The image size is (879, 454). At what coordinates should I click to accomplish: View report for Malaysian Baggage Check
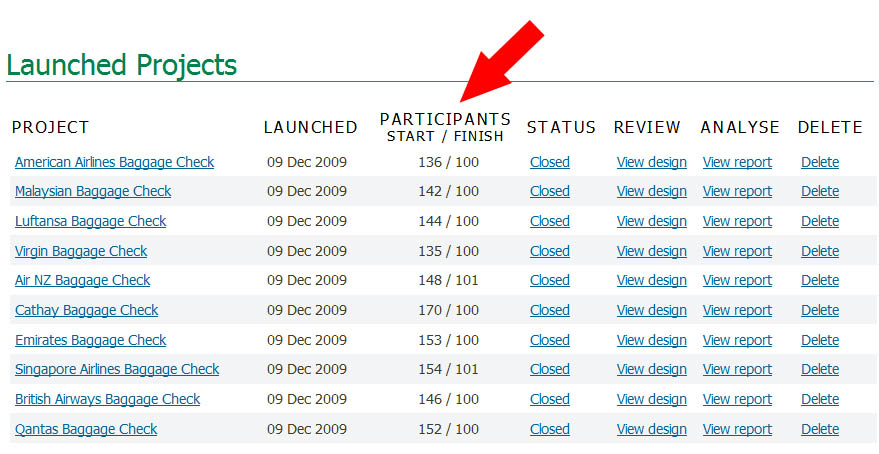(x=737, y=192)
